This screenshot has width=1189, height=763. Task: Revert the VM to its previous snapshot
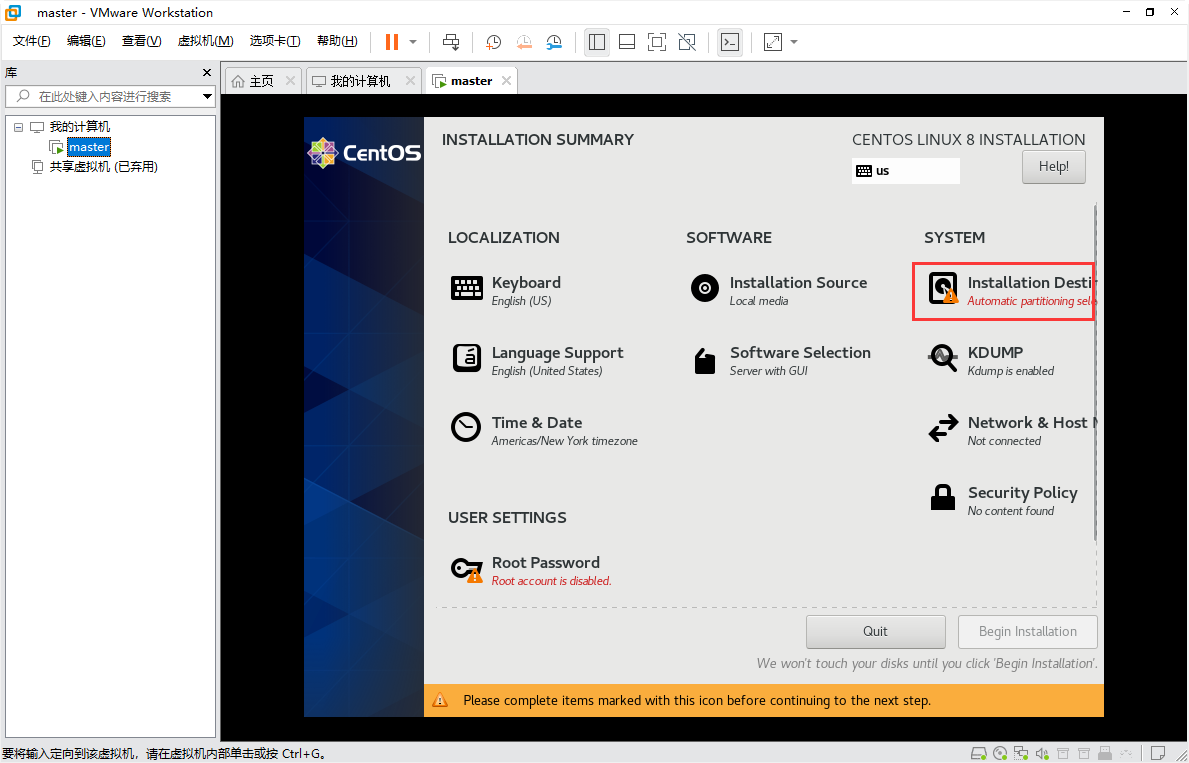(524, 42)
